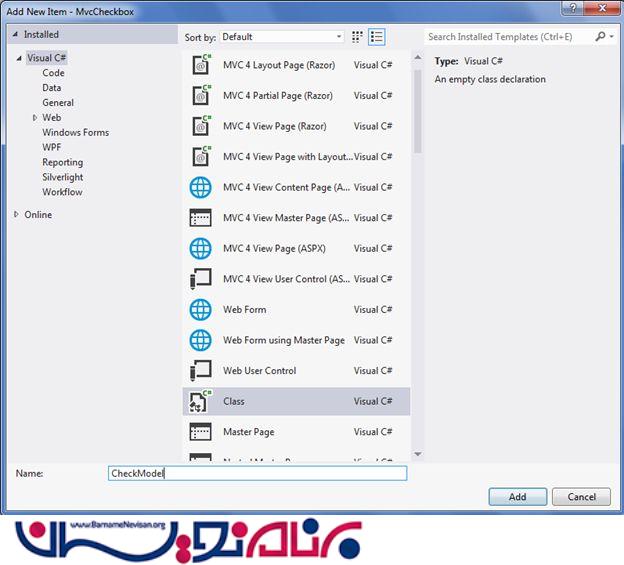Select 'MVC 4 View Page (Razor)' template text
Viewport: 624px width, 565px height.
coord(275,127)
